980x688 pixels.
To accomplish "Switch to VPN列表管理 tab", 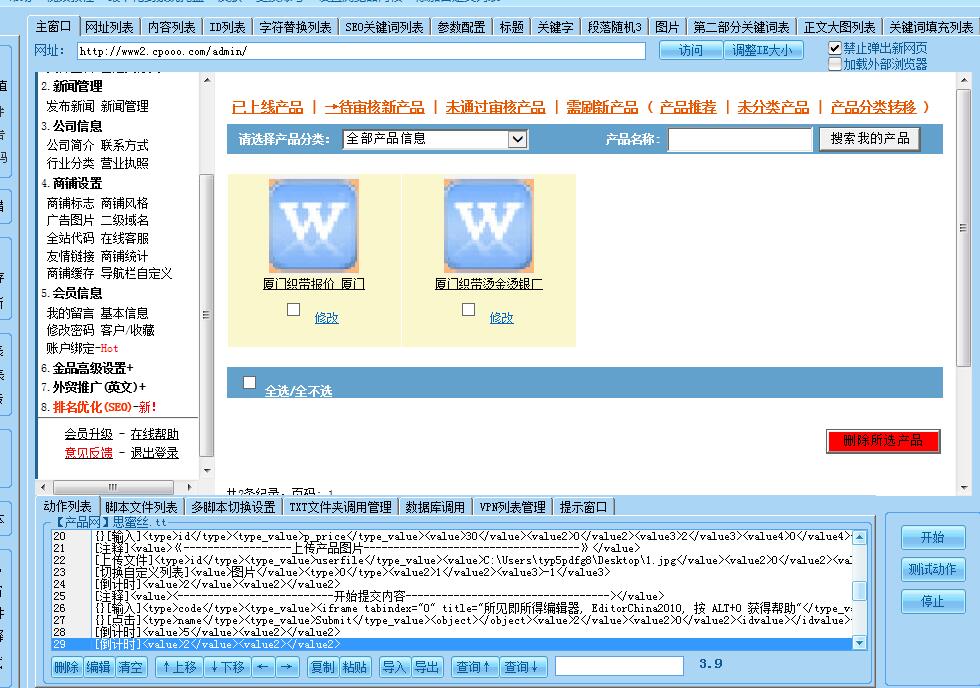I will coord(512,507).
